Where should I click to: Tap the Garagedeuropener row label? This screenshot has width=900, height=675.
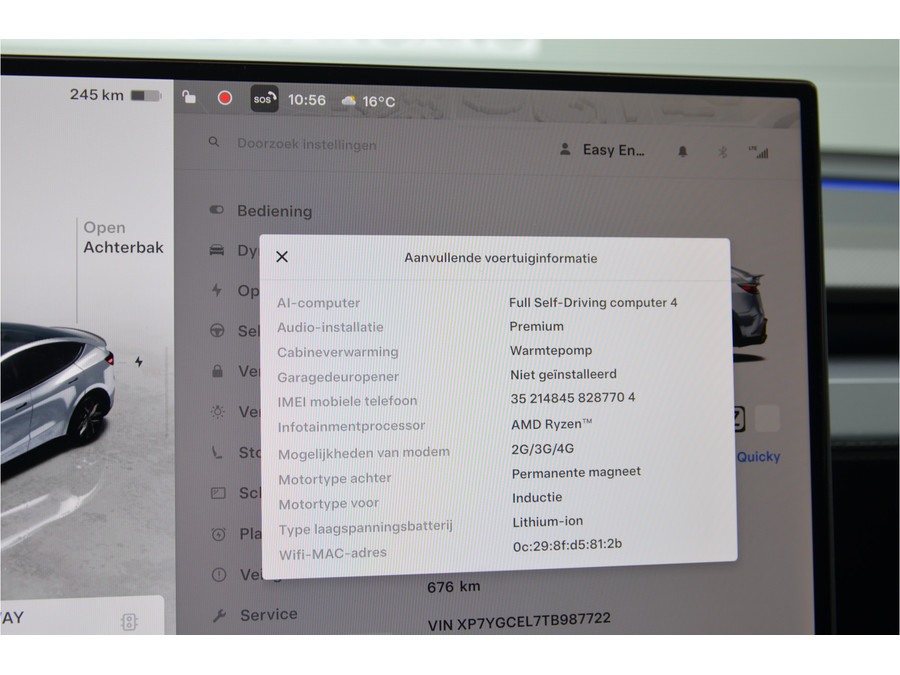(338, 377)
